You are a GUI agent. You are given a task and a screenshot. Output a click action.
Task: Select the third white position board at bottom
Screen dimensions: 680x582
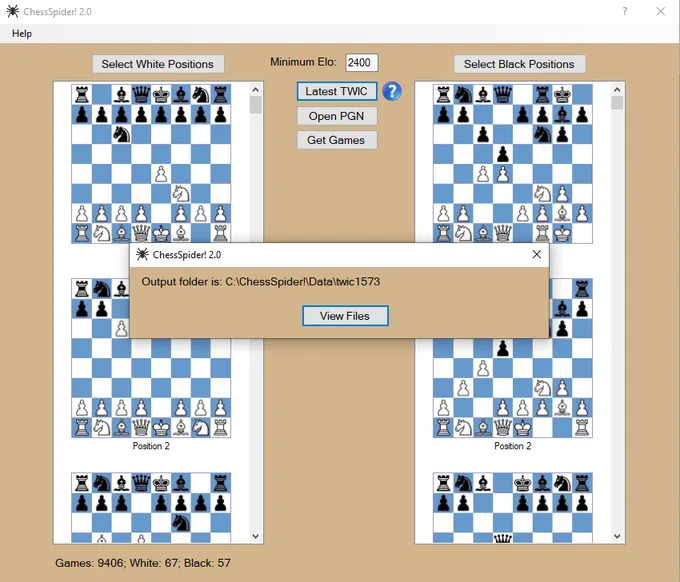click(x=151, y=508)
